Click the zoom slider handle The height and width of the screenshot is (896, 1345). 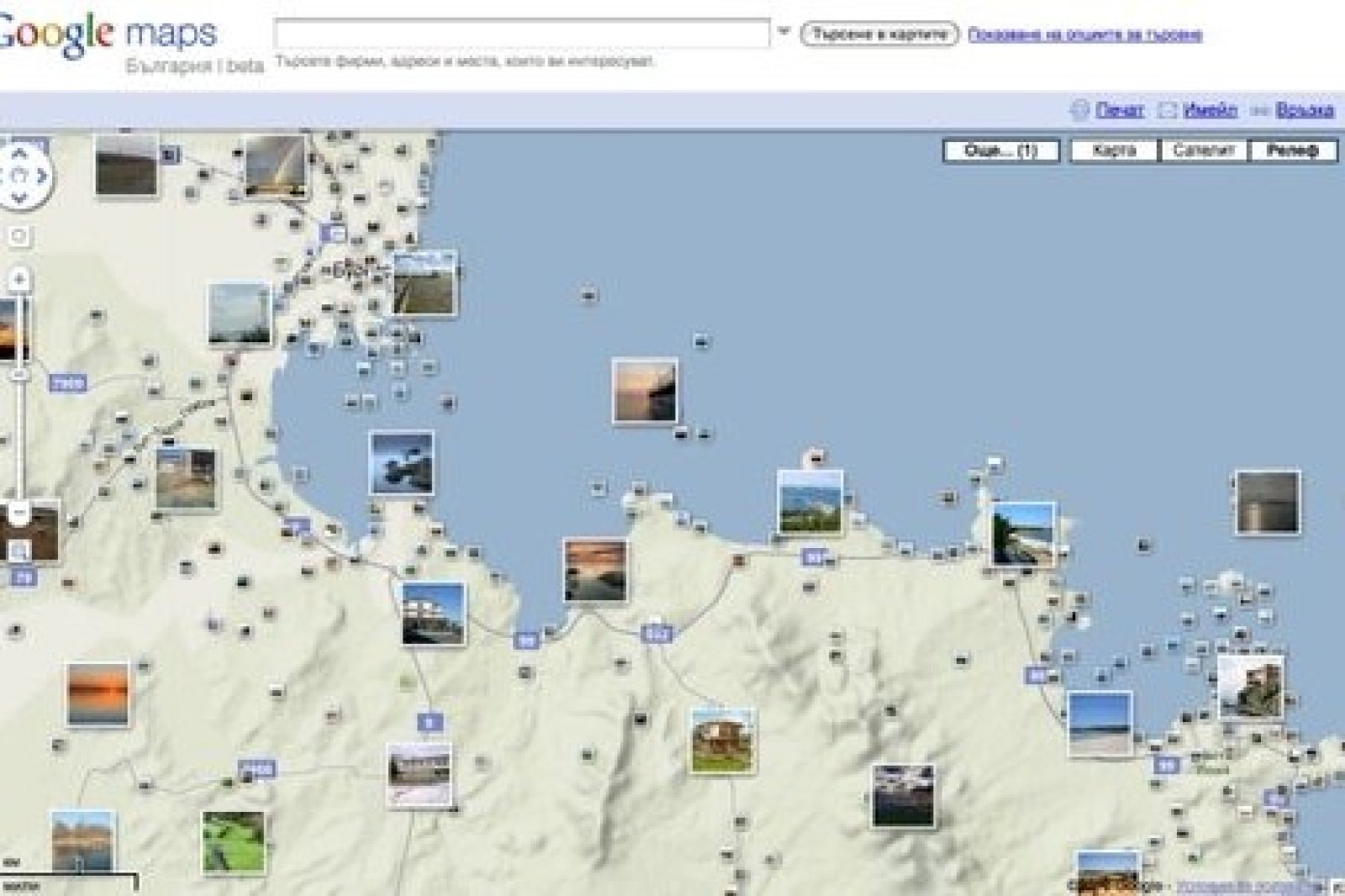point(18,374)
